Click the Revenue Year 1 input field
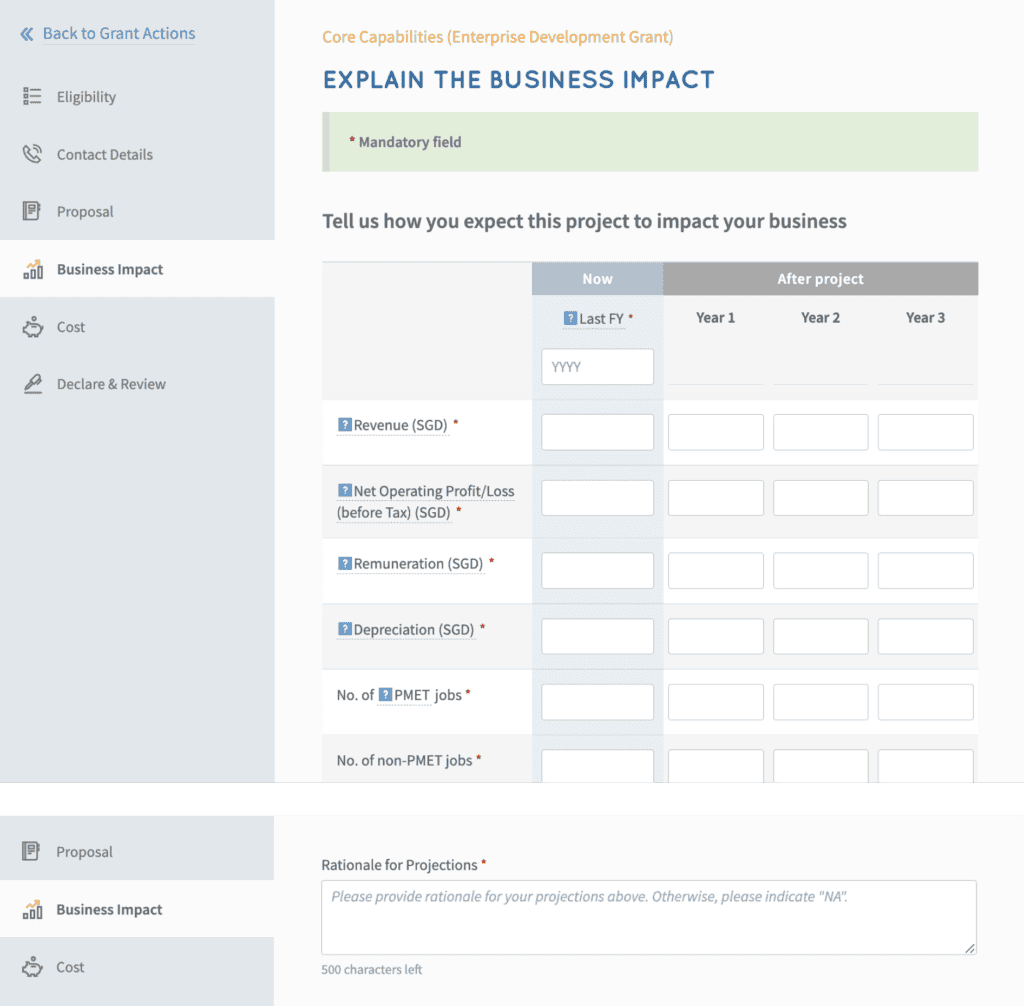1024x1006 pixels. [716, 432]
